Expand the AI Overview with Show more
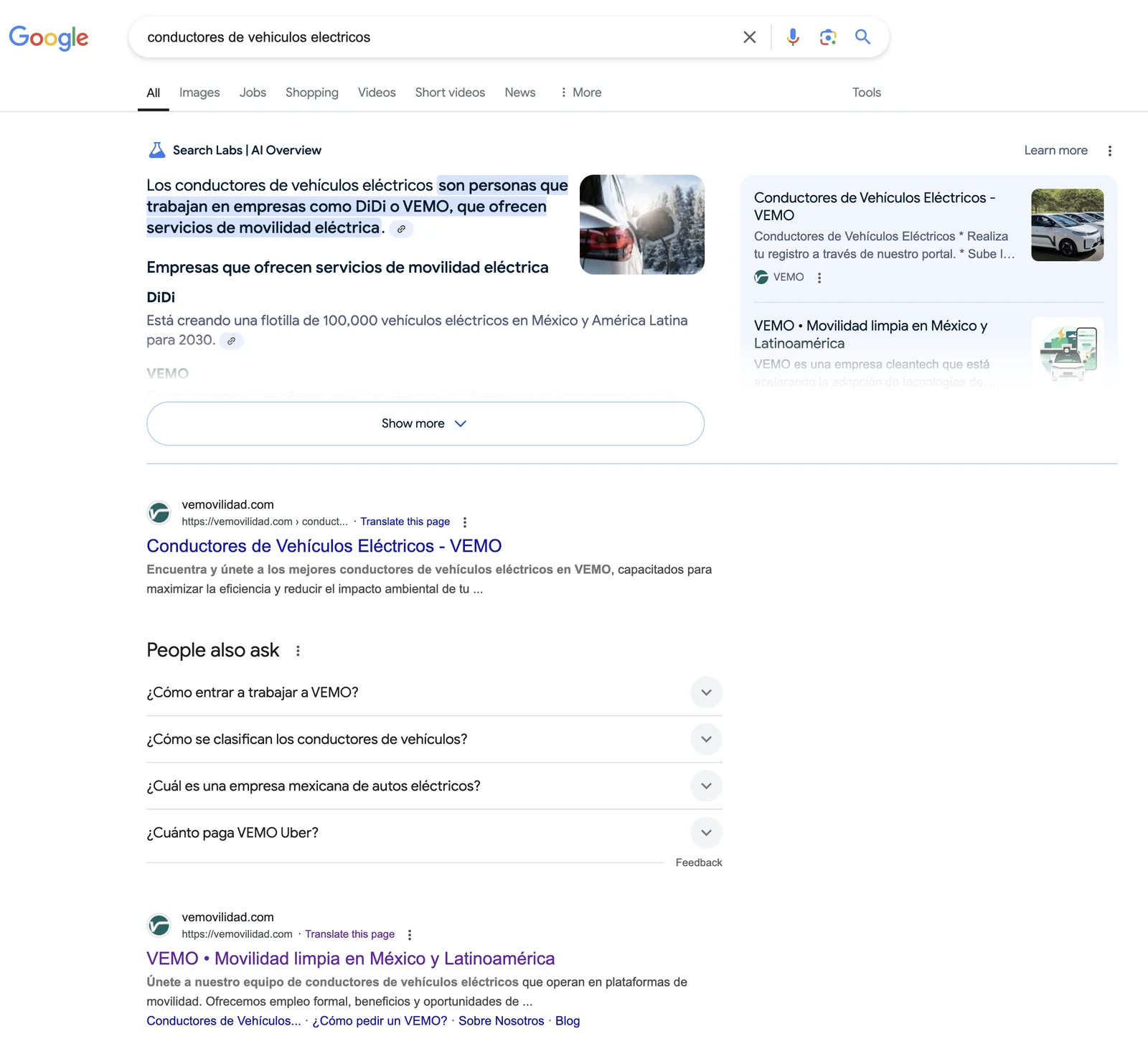Viewport: 1148px width, 1059px height. pos(424,423)
